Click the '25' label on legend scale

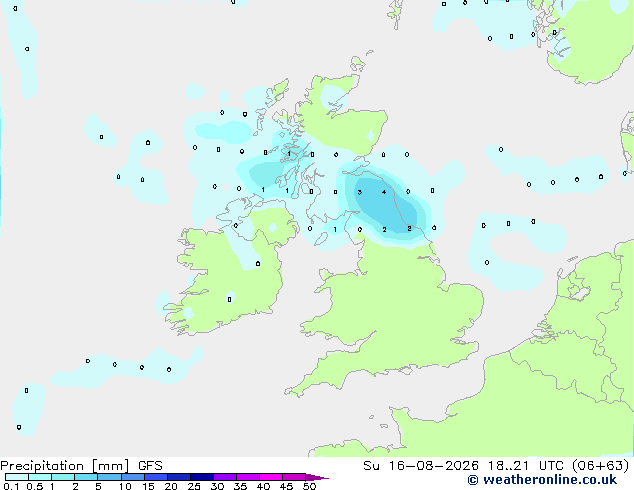point(194,486)
